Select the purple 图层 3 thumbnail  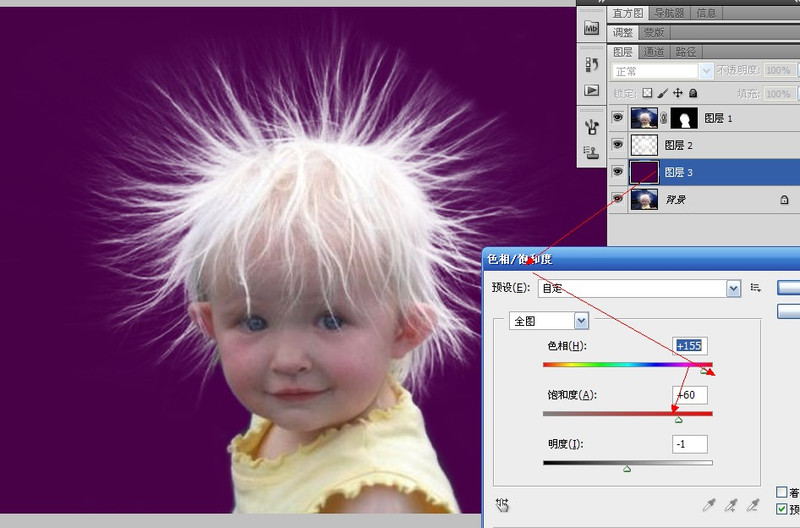click(x=644, y=172)
